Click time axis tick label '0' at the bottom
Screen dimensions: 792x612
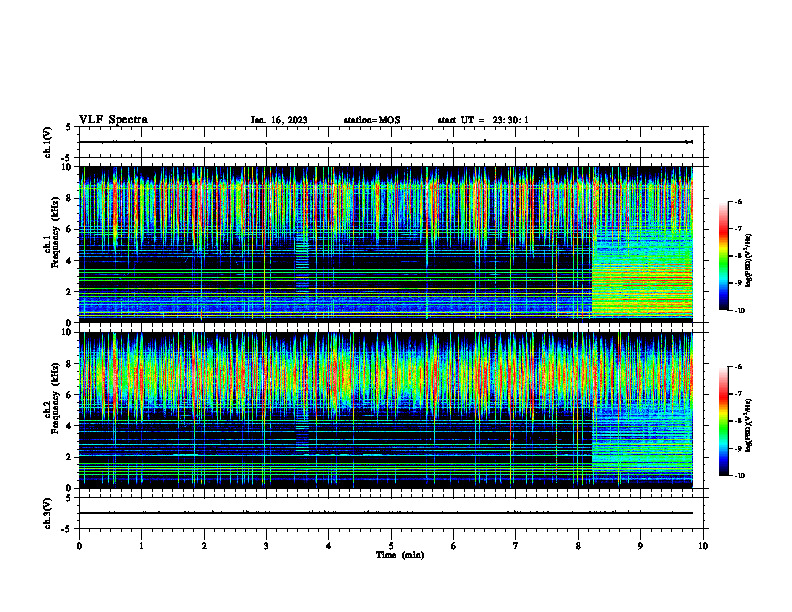[x=79, y=546]
